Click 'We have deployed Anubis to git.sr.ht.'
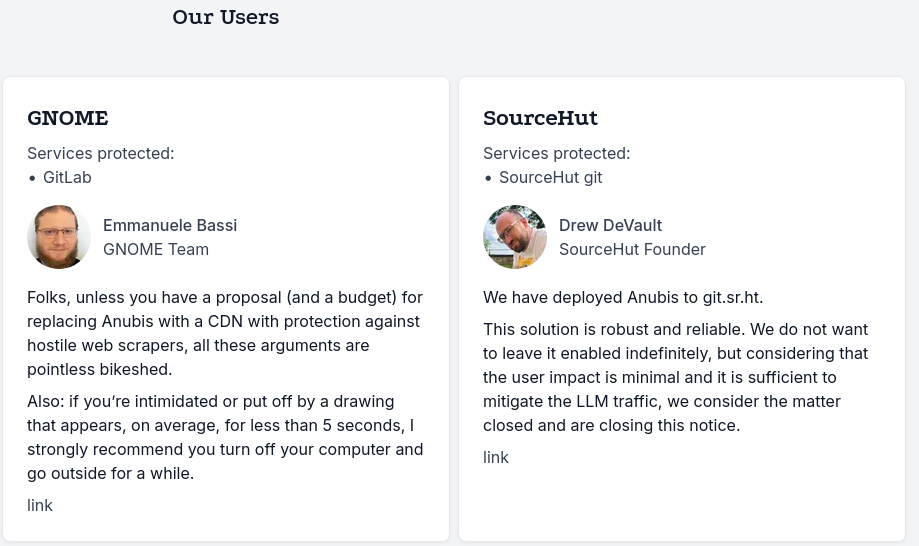 point(623,297)
